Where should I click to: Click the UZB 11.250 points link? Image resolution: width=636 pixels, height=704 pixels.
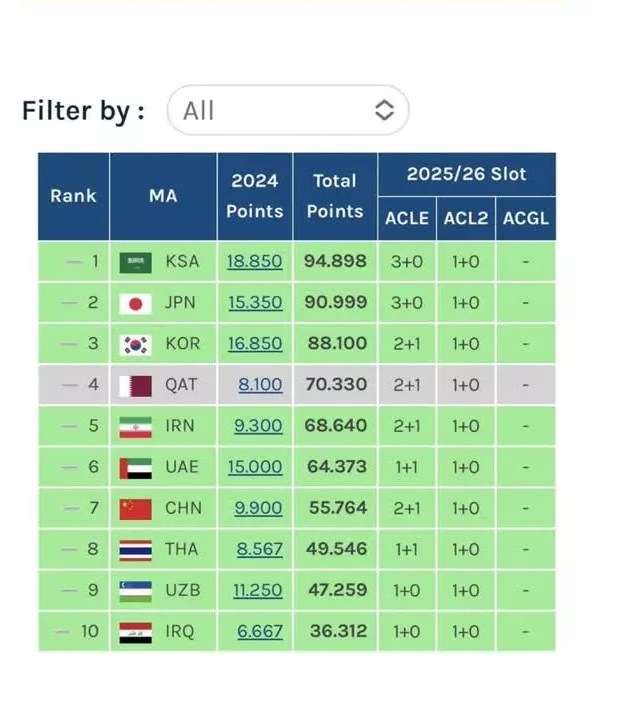point(257,590)
